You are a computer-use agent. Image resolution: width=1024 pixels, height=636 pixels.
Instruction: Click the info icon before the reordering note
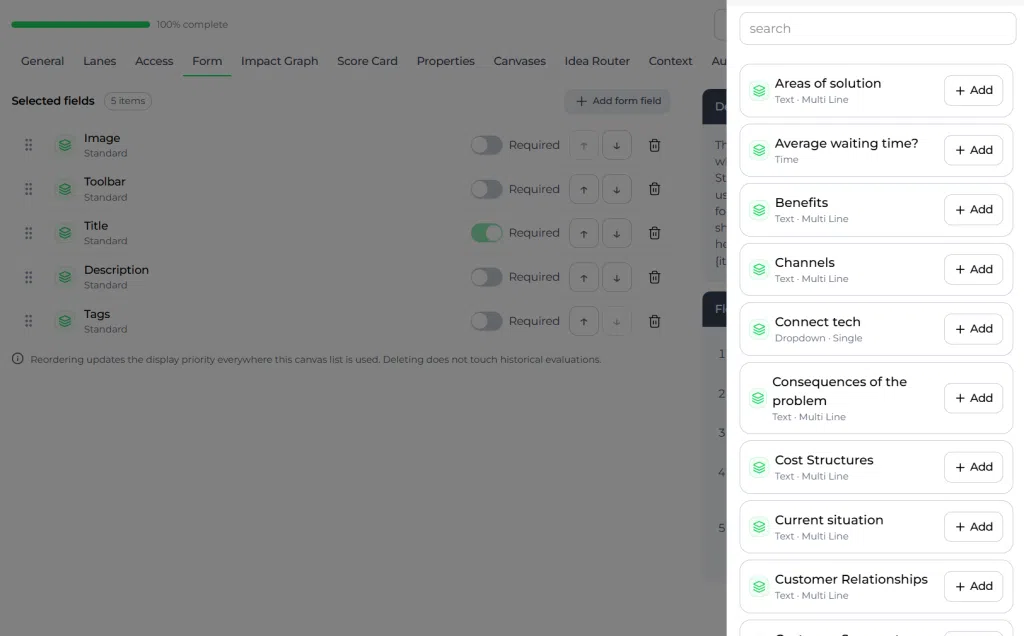coord(18,358)
